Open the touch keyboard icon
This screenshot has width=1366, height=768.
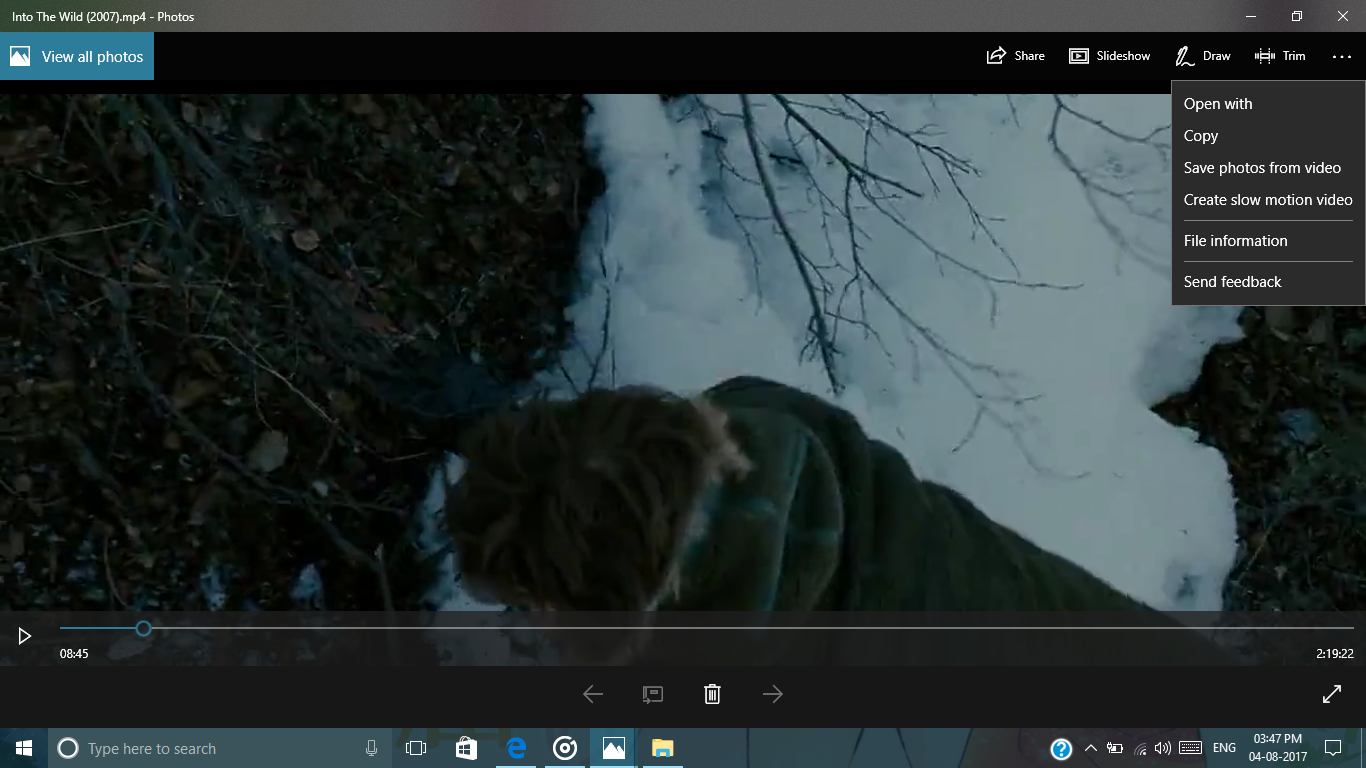pyautogui.click(x=1190, y=748)
